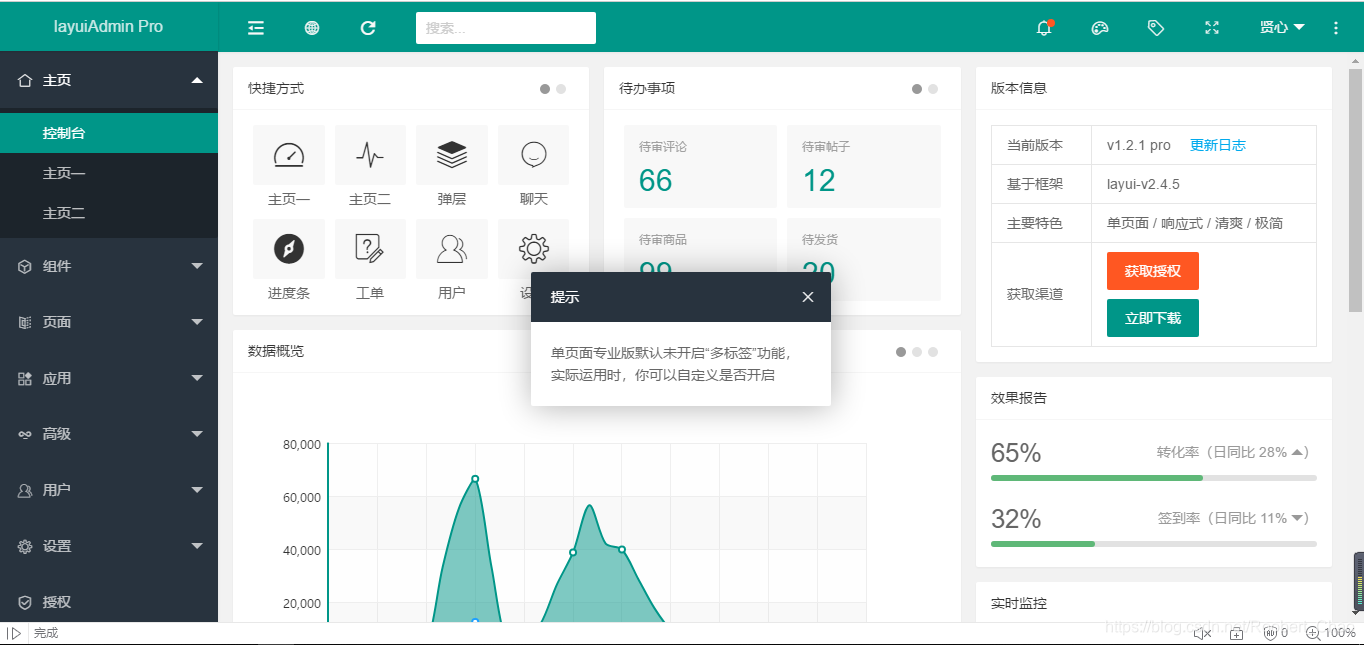Open 工单 form shortcut icon
Image resolution: width=1364 pixels, height=645 pixels.
click(x=370, y=249)
